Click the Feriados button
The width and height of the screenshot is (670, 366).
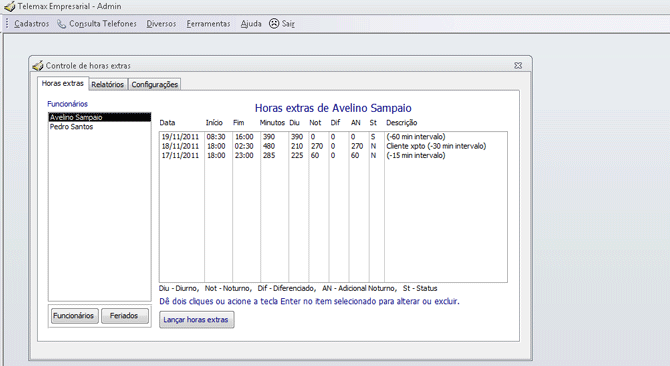click(124, 316)
